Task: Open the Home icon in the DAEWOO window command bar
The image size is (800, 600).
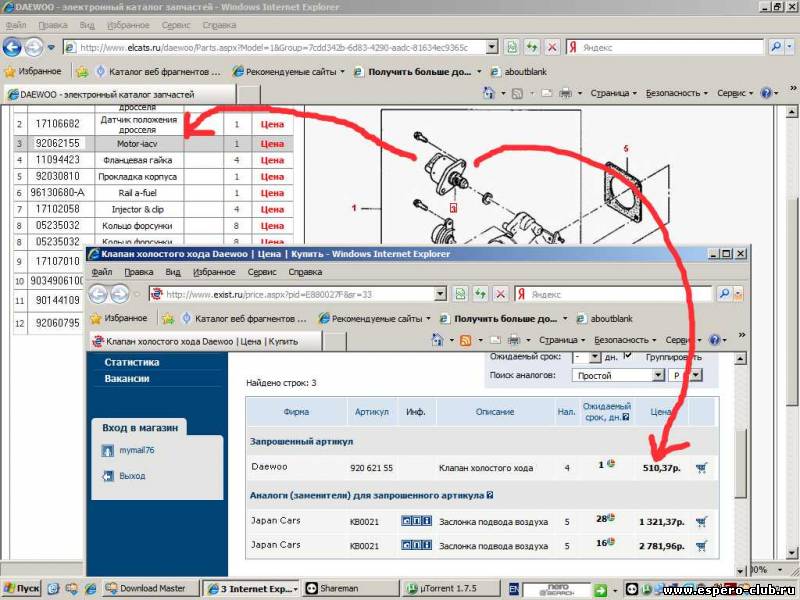Action: (x=489, y=93)
